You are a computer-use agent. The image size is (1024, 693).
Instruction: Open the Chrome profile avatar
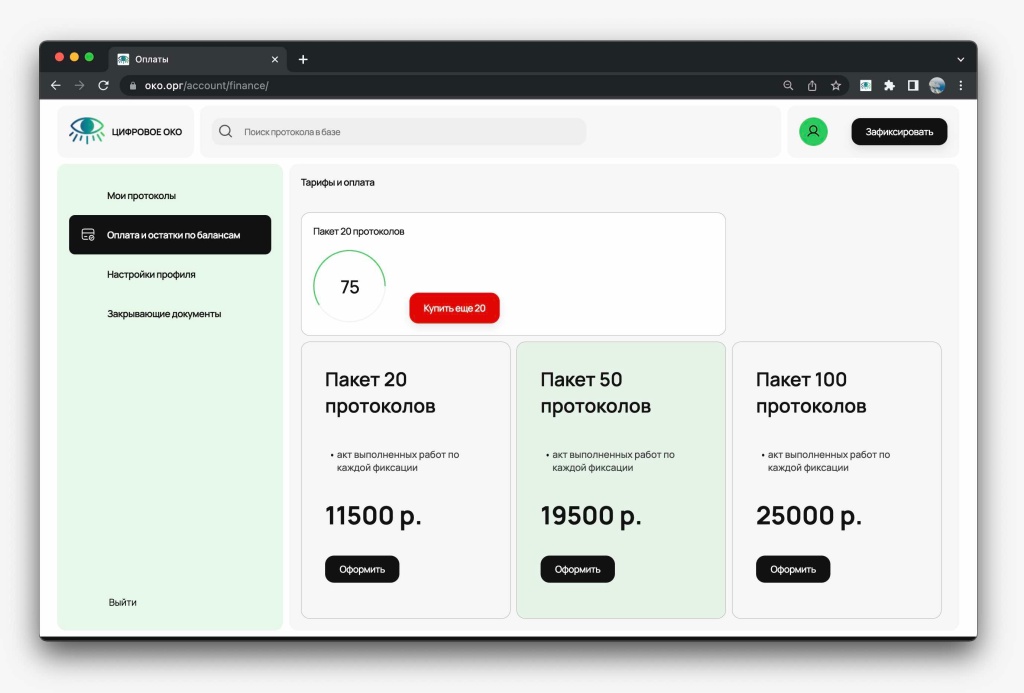(x=937, y=86)
